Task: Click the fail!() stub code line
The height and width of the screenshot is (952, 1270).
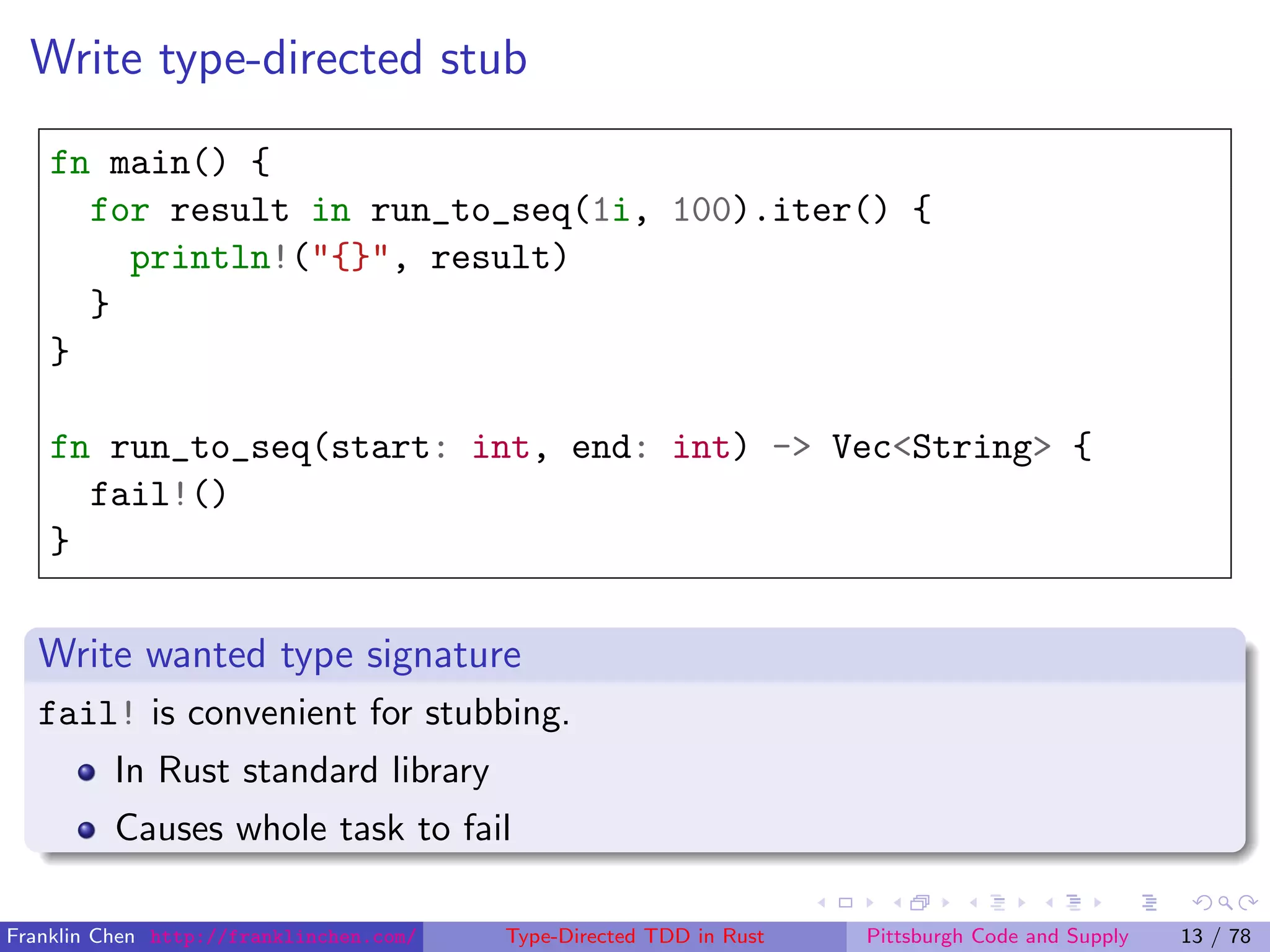Action: (159, 495)
